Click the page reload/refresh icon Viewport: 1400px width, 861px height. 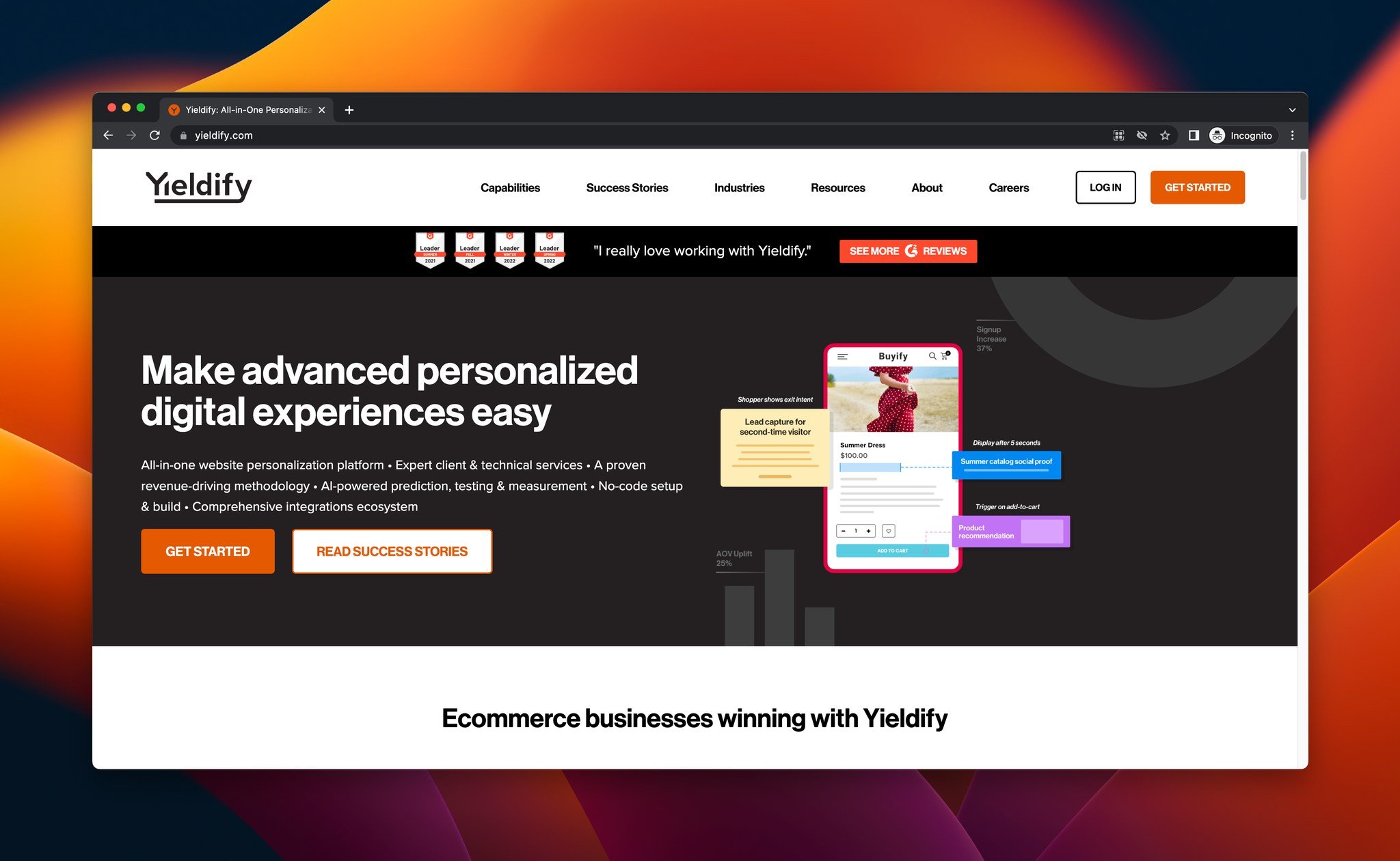(155, 135)
